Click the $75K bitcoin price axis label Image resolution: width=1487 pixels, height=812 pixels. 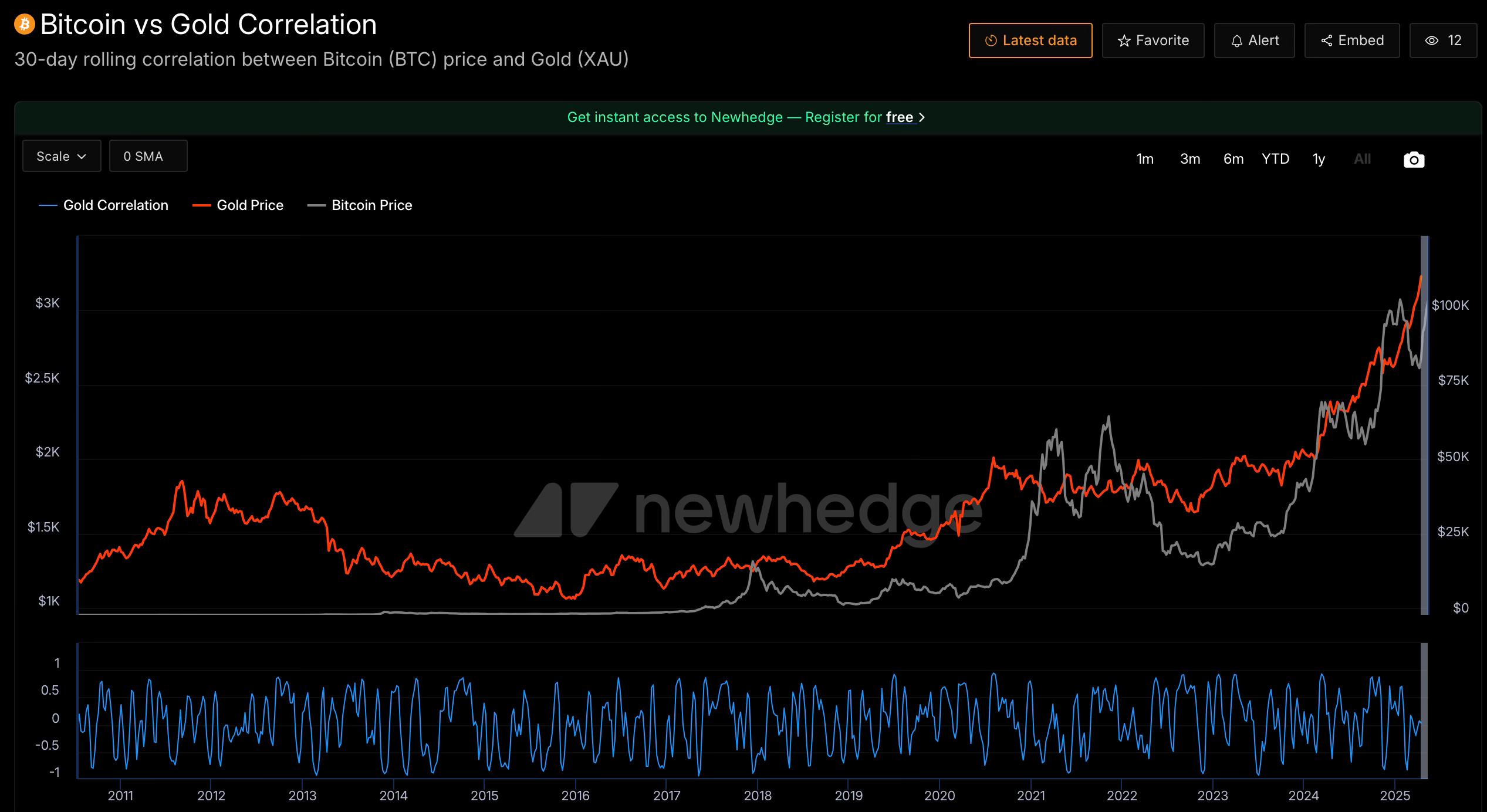point(1453,380)
